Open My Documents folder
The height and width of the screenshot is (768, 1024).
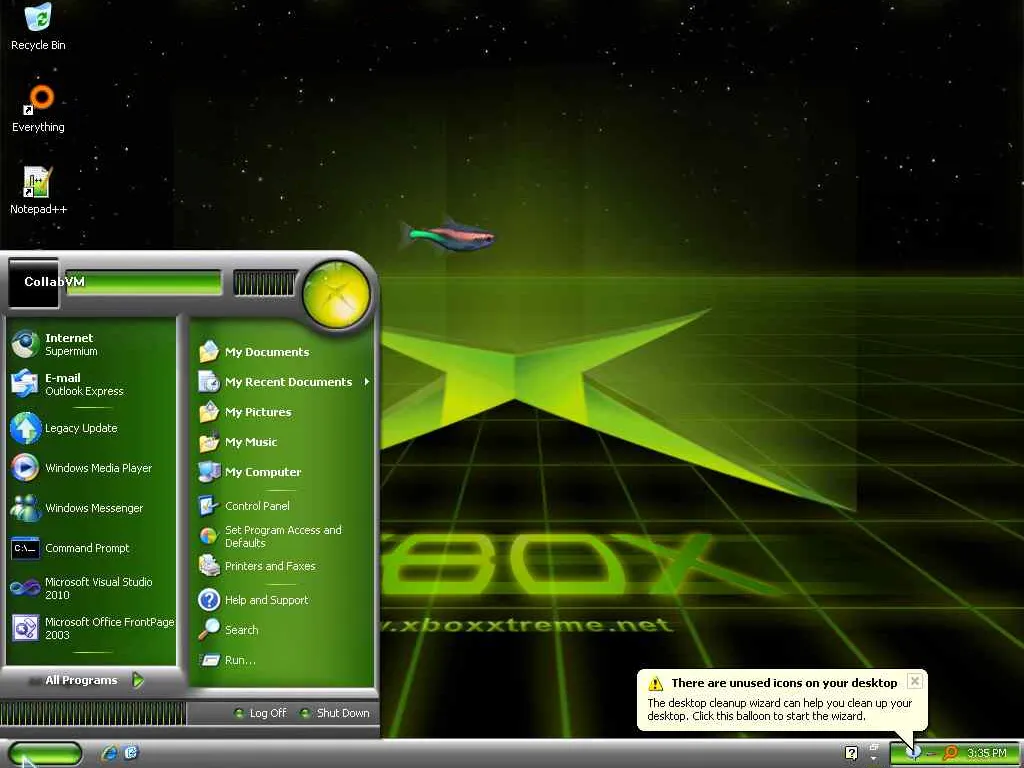pyautogui.click(x=284, y=352)
